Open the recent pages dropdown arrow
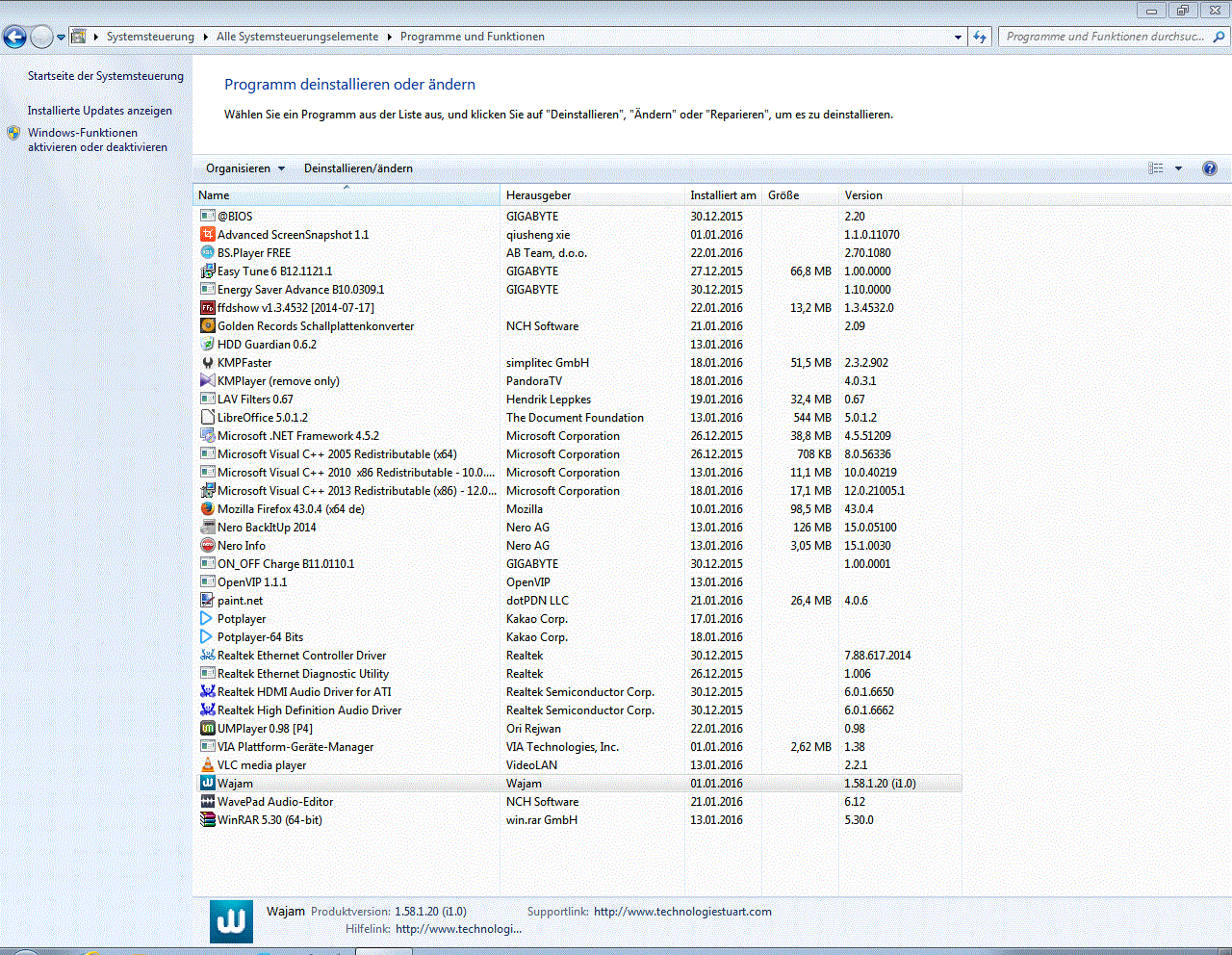1232x955 pixels. point(62,38)
